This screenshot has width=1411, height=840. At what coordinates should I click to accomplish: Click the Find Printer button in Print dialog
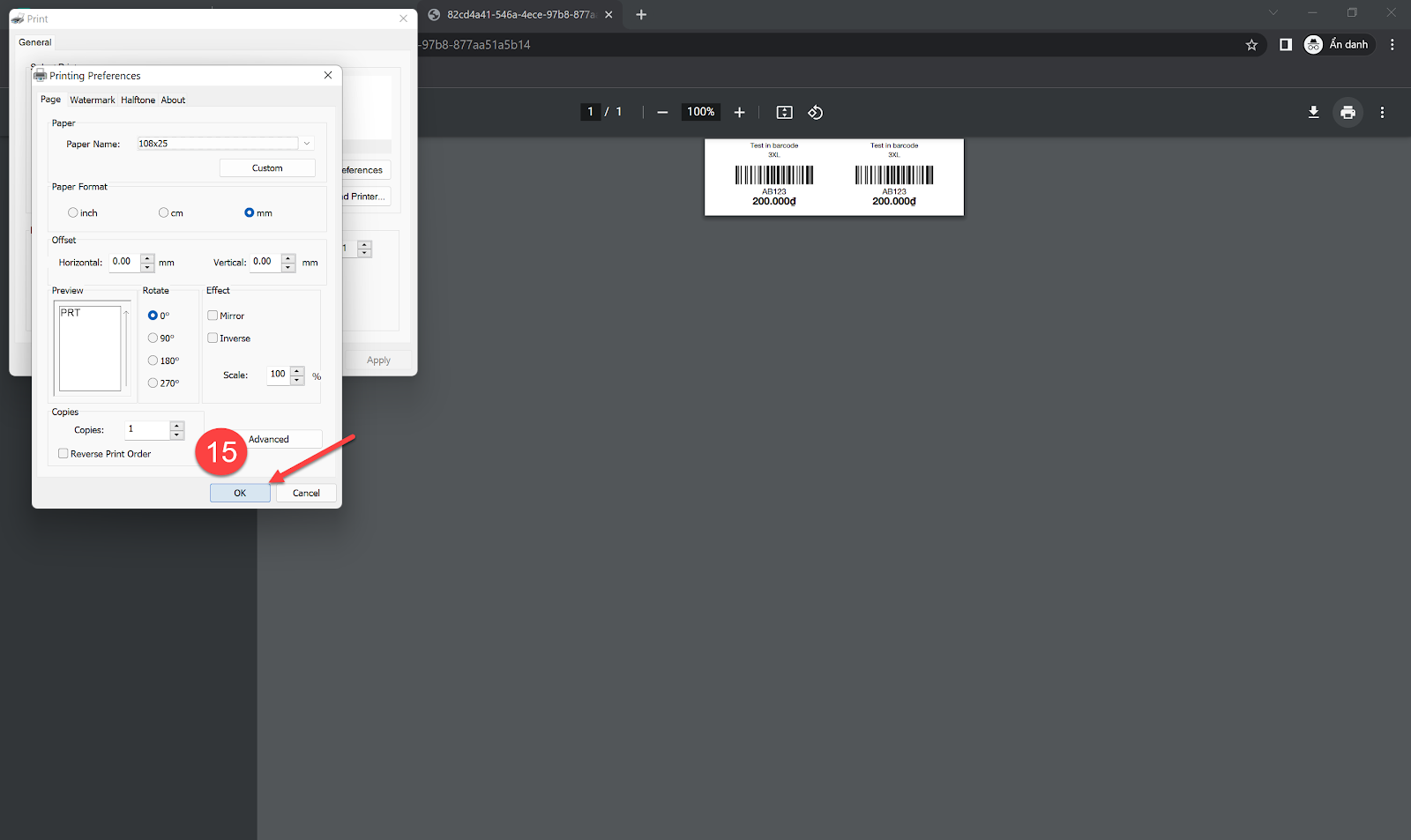[x=365, y=197]
